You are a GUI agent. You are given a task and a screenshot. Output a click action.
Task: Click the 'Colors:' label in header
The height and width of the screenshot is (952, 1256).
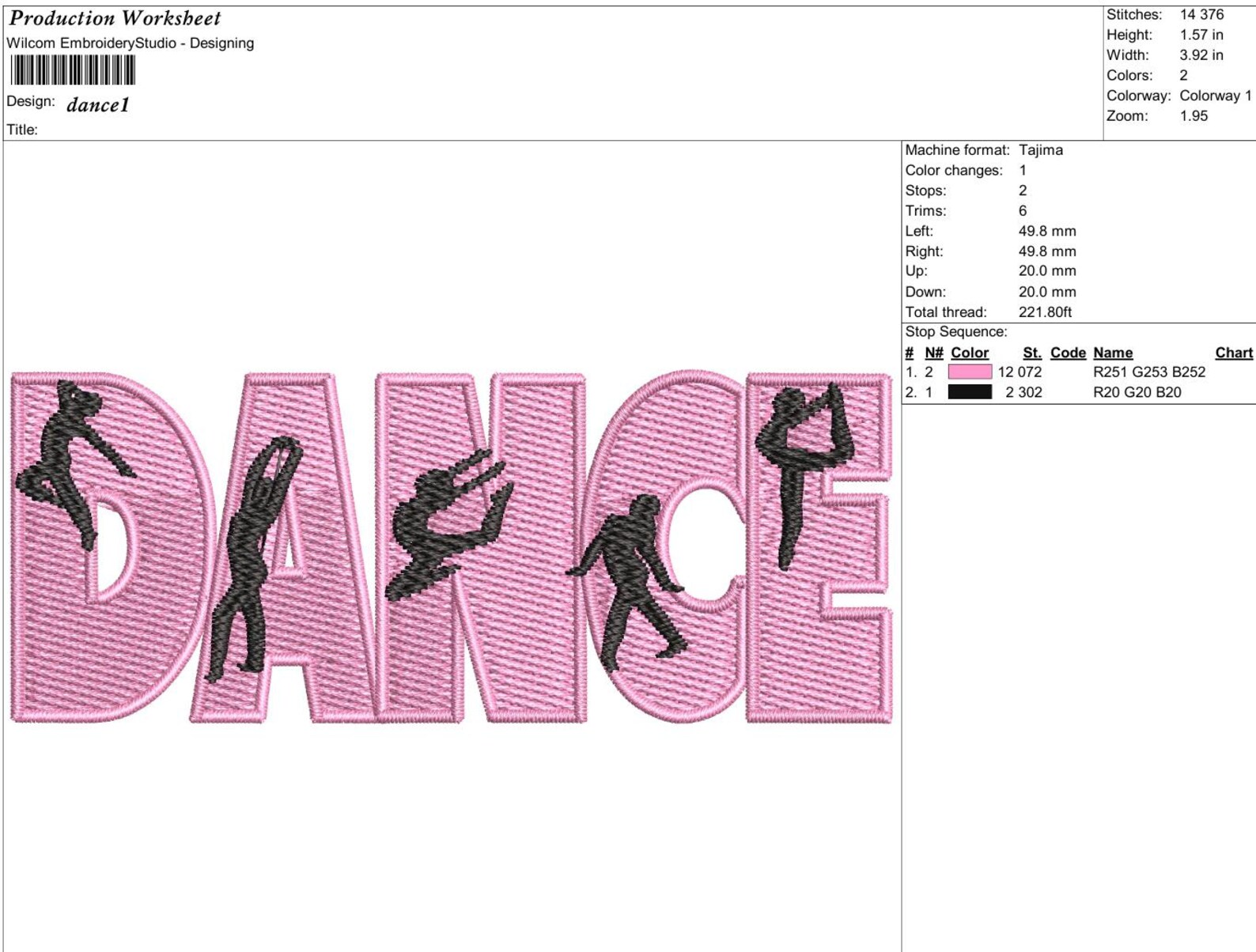tap(1129, 76)
